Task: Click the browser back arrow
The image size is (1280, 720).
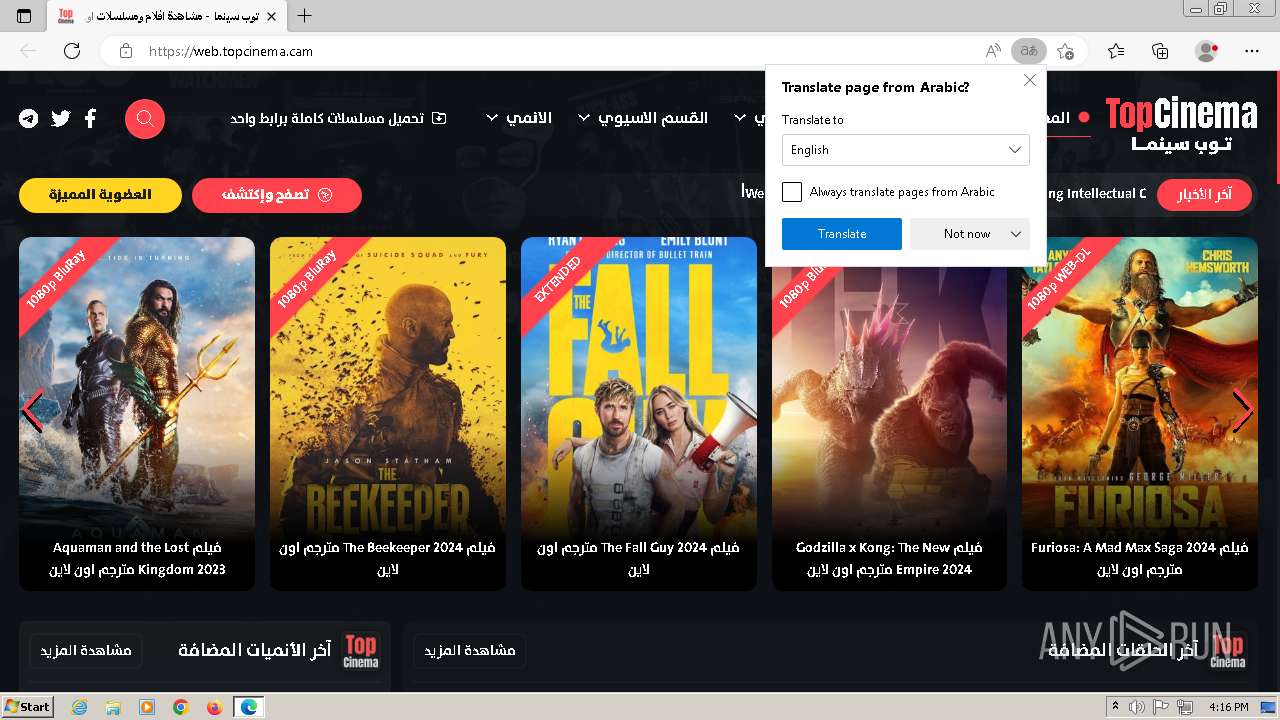Action: tap(28, 51)
